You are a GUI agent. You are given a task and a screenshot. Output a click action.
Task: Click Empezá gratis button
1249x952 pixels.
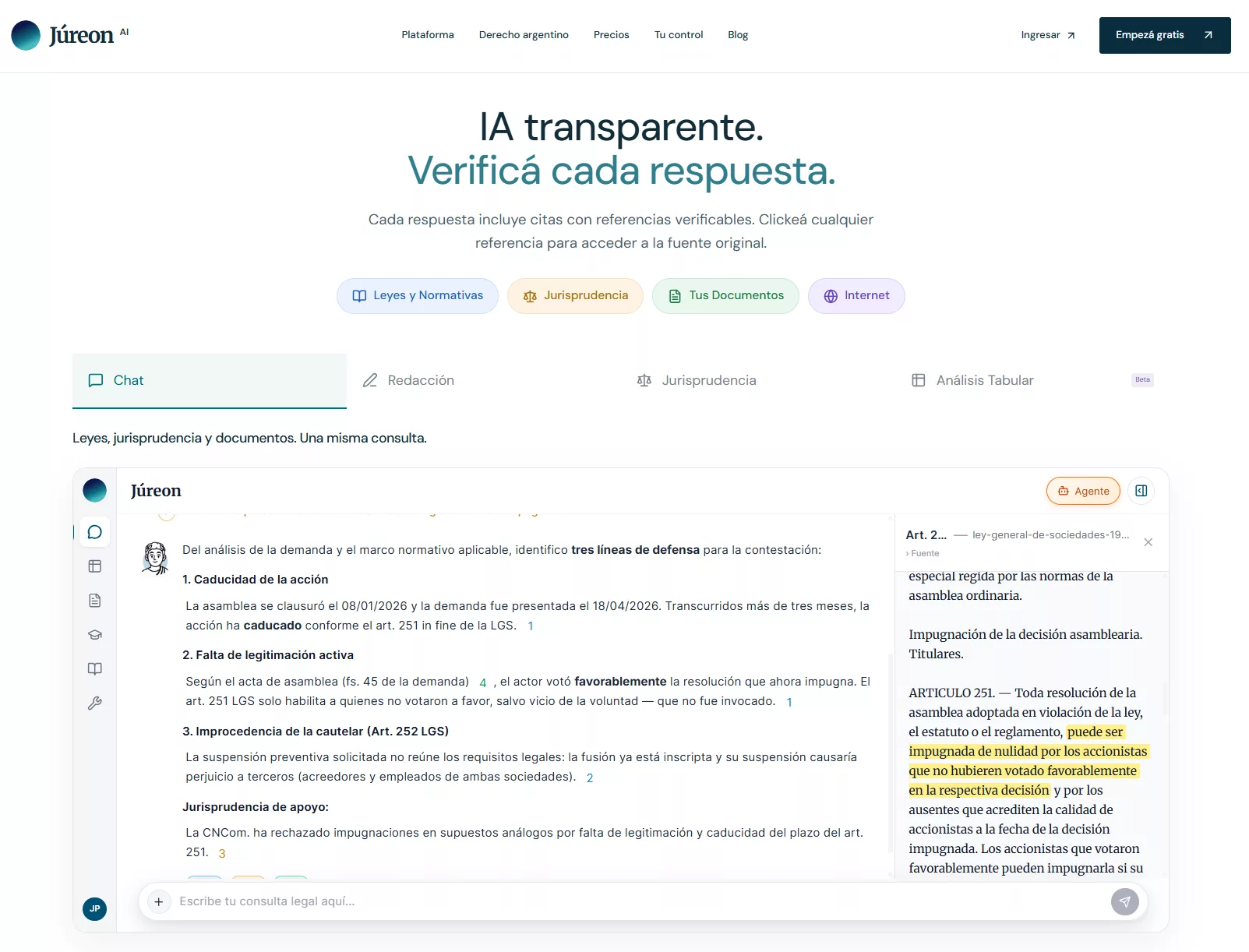1165,35
